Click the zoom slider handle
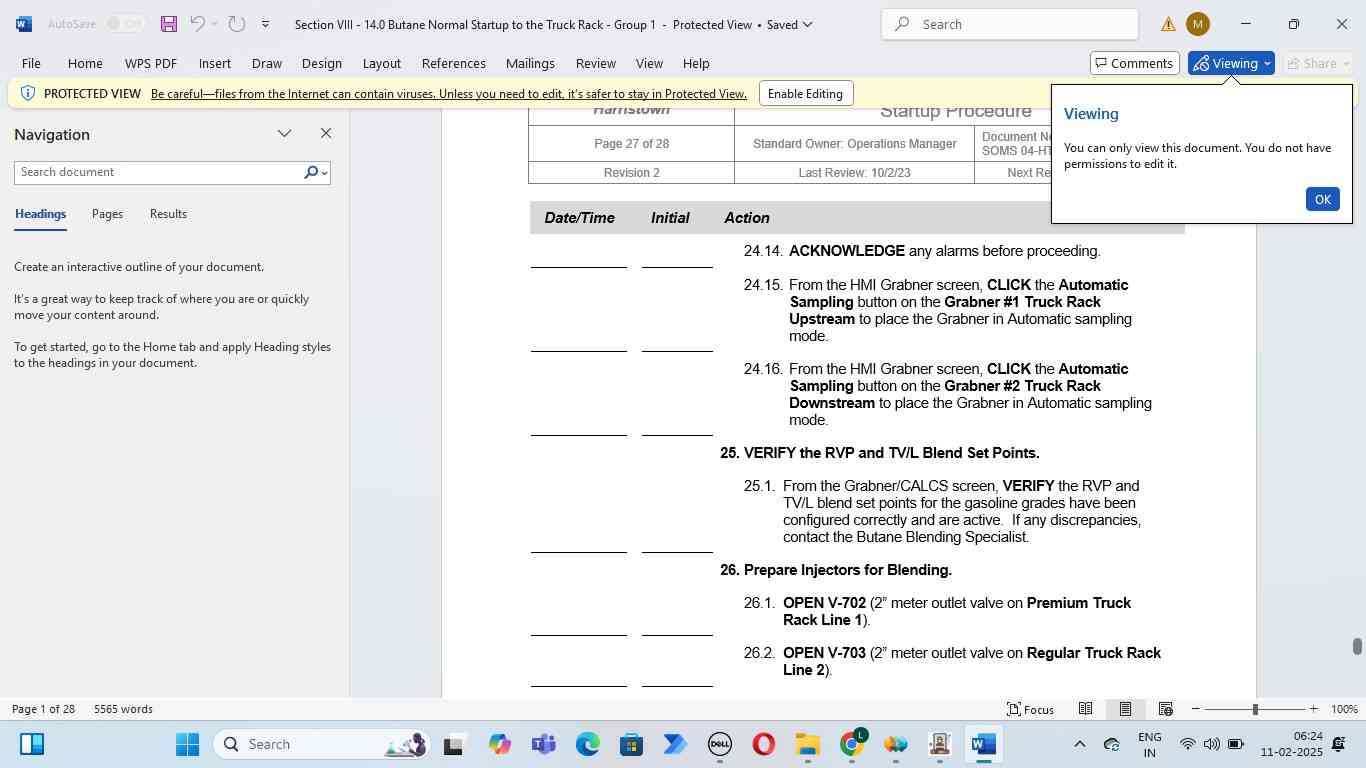Screen dimensions: 1366x768 tap(1255, 709)
